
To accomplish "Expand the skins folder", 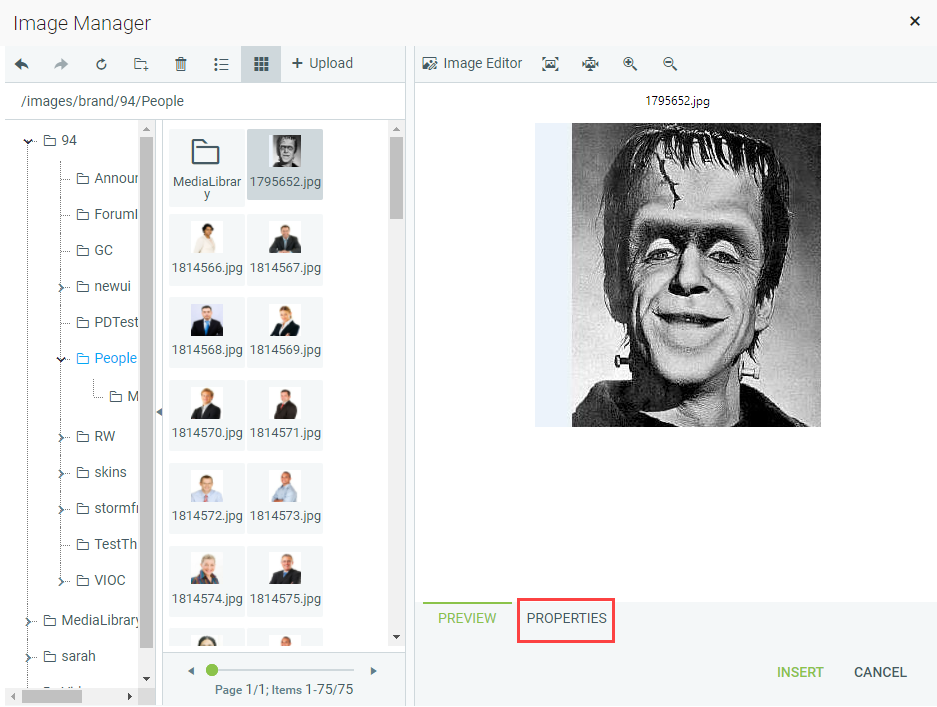I will tap(61, 473).
